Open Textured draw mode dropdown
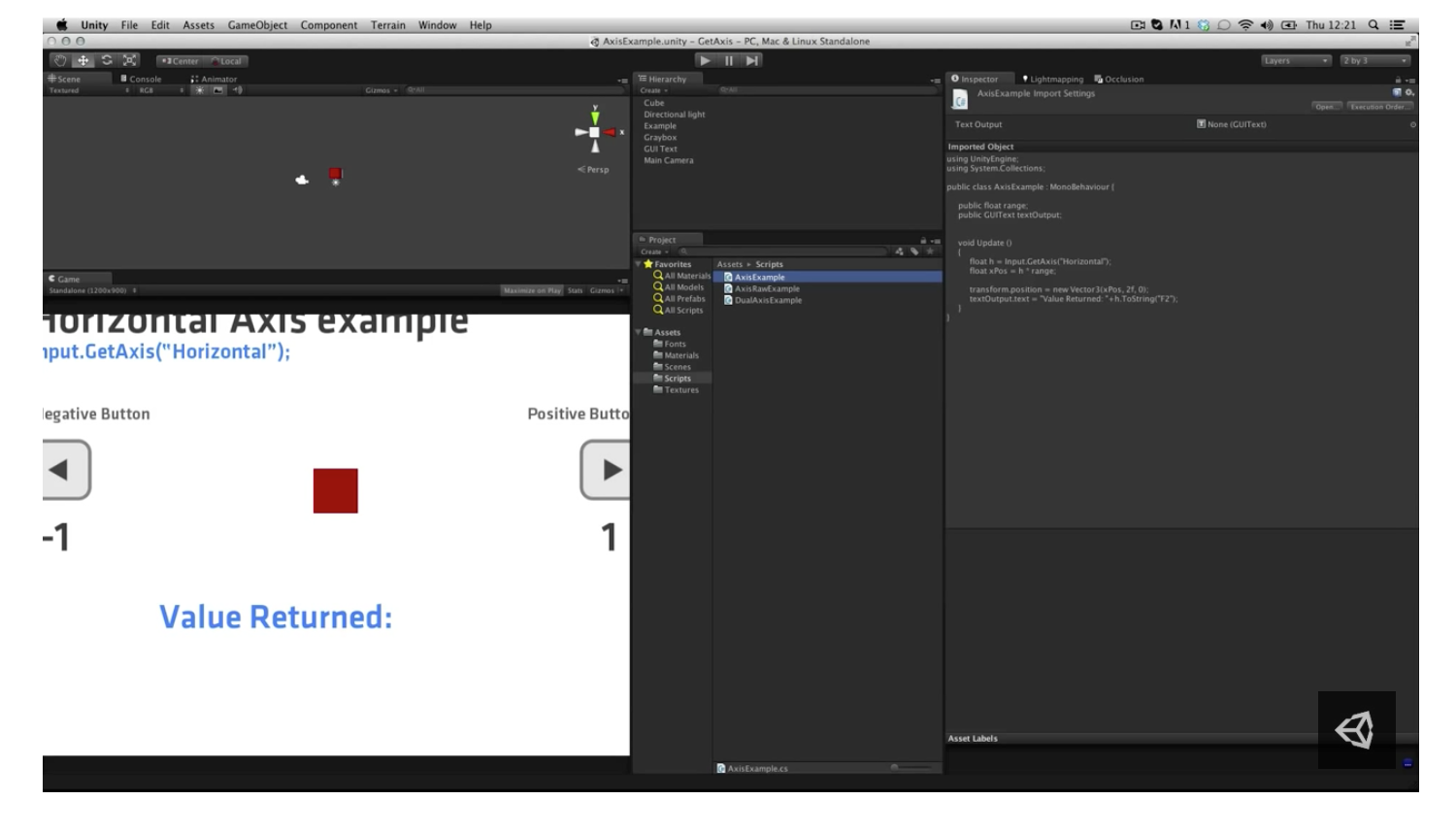The image size is (1456, 833). [87, 90]
